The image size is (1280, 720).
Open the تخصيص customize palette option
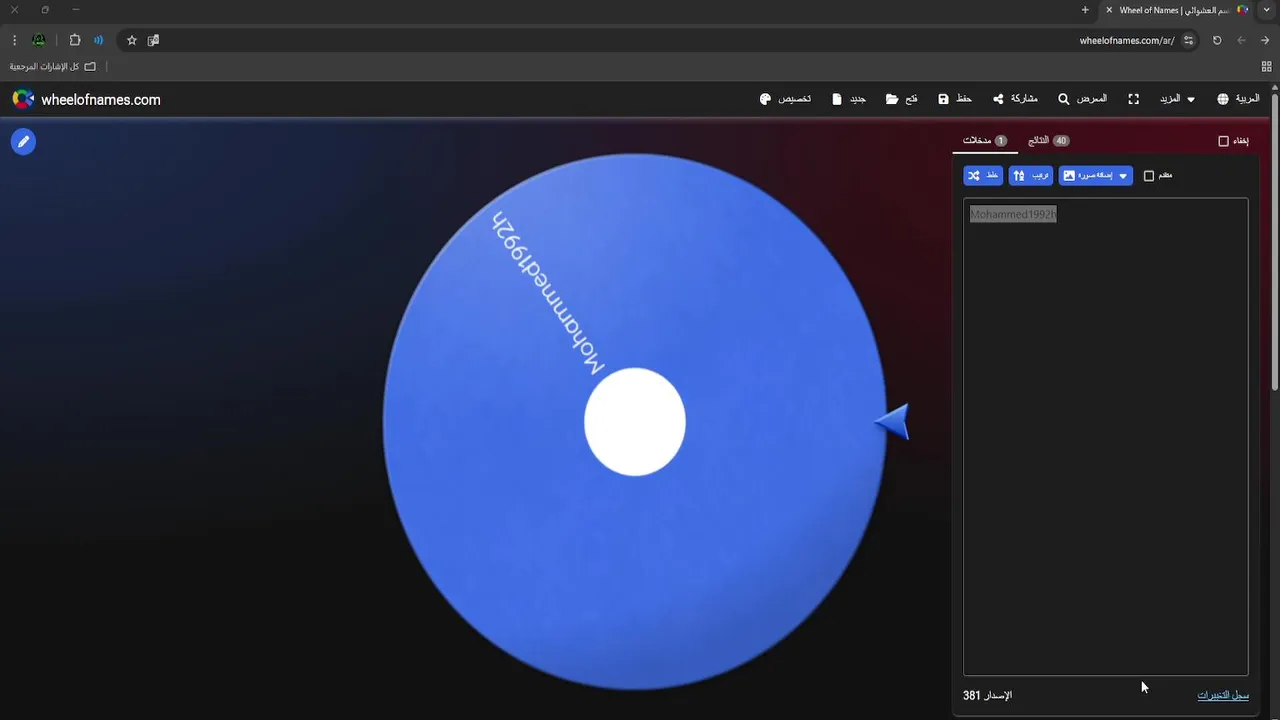(786, 99)
